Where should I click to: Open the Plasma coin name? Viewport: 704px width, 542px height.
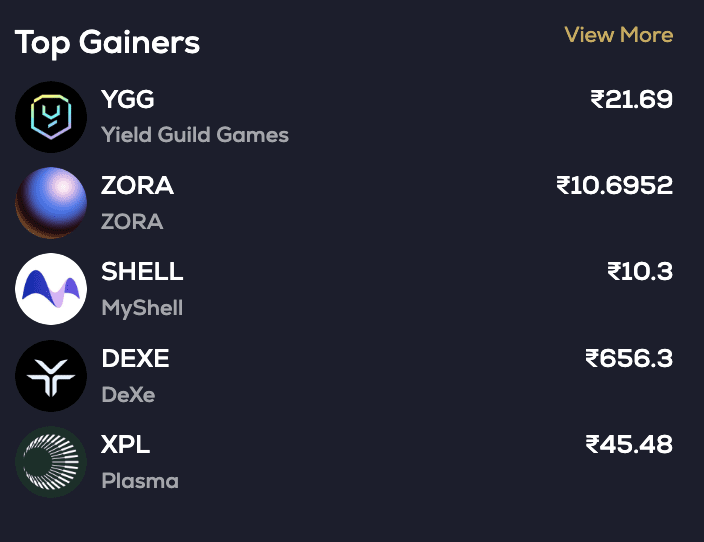pos(140,480)
